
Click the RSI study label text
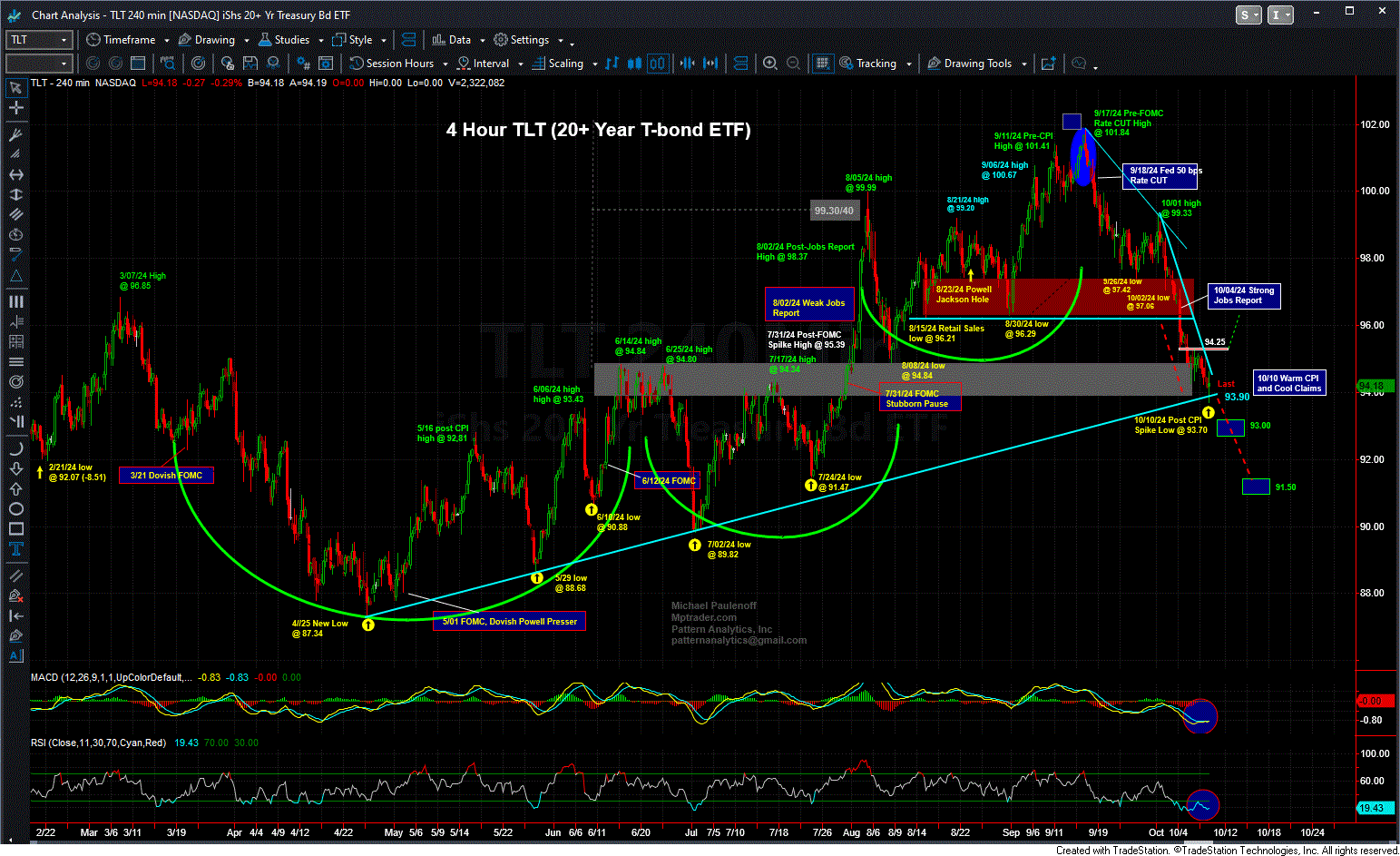pos(99,743)
